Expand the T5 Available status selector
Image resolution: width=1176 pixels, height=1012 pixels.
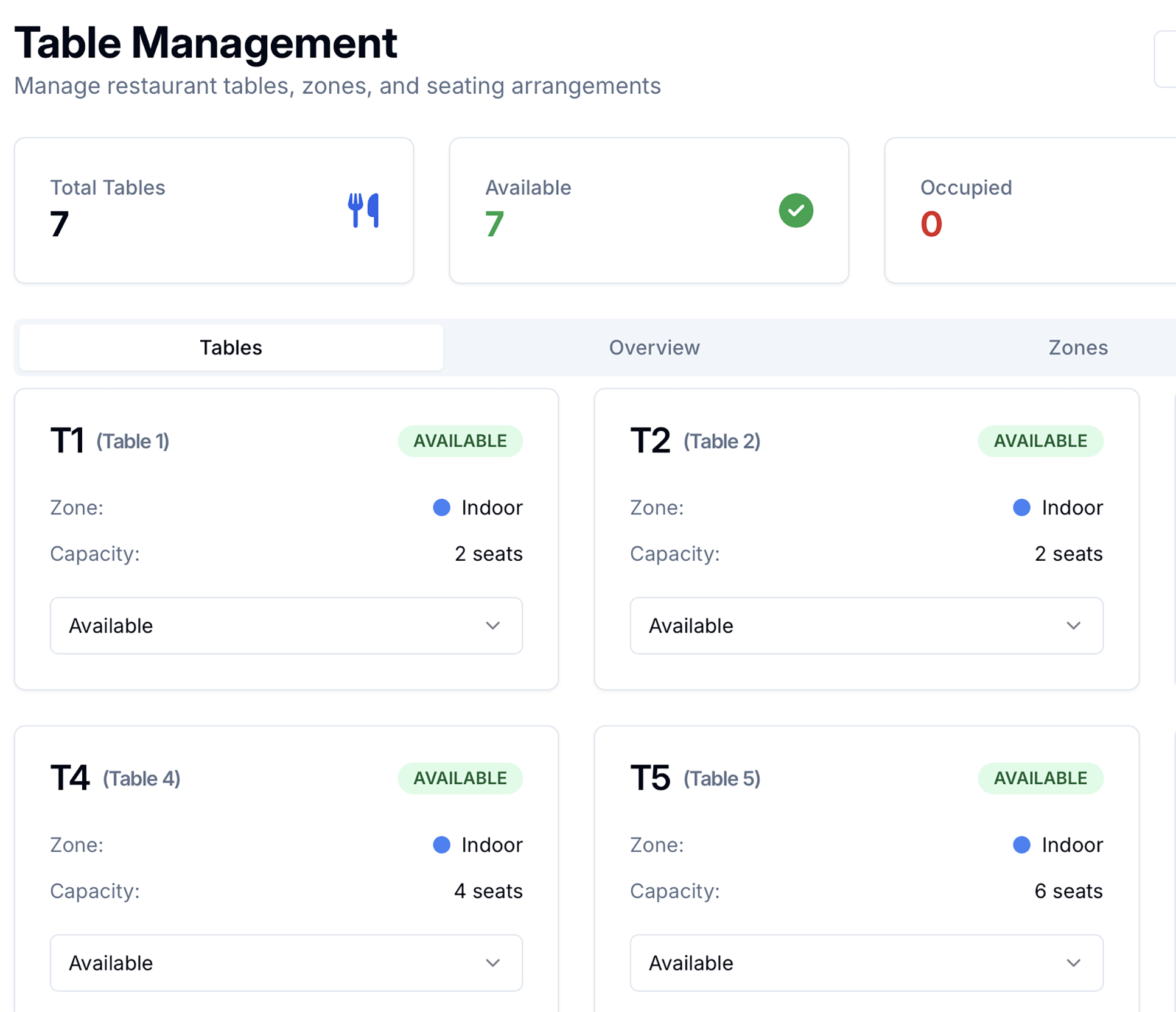(x=866, y=963)
